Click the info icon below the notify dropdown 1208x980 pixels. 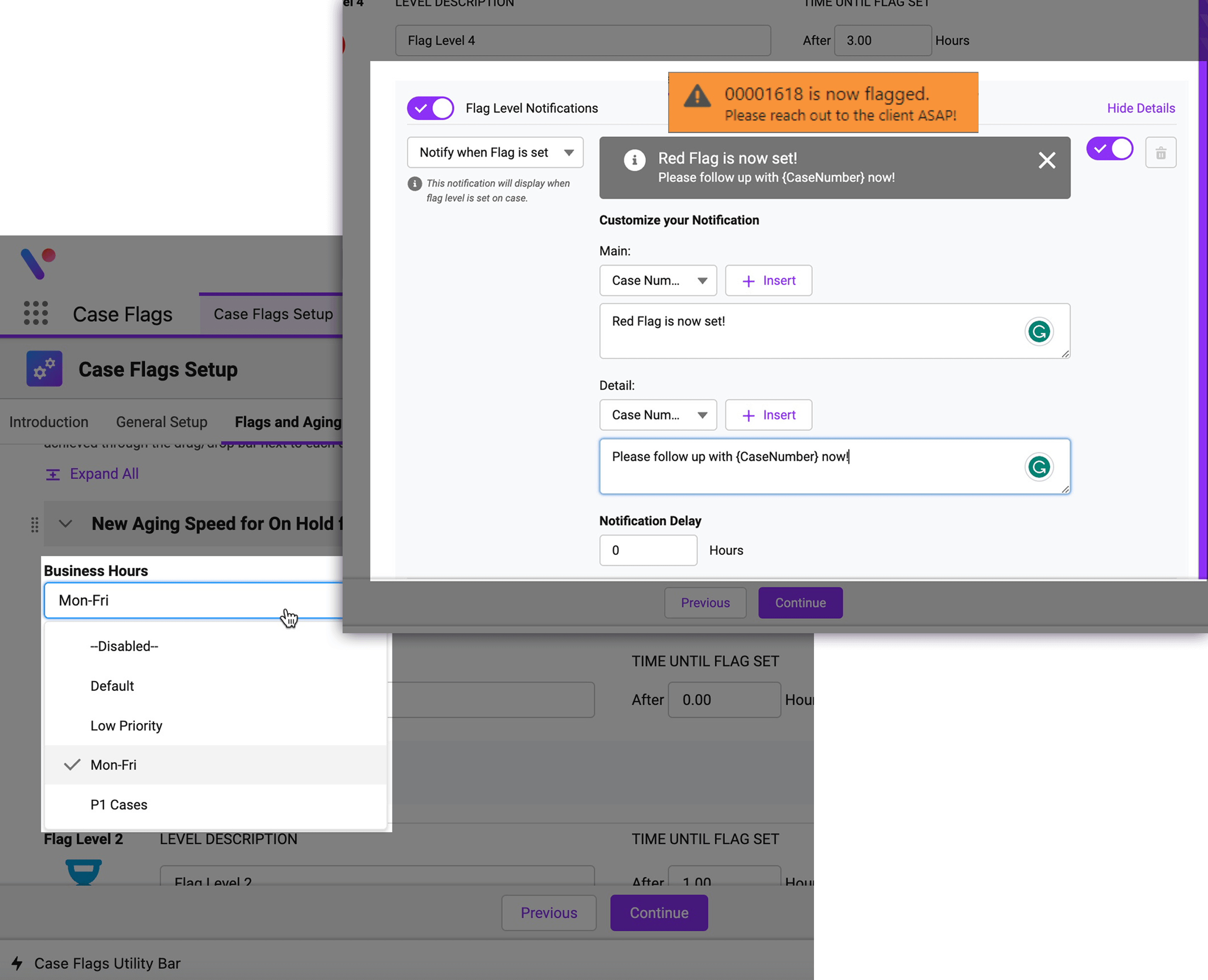coord(415,184)
